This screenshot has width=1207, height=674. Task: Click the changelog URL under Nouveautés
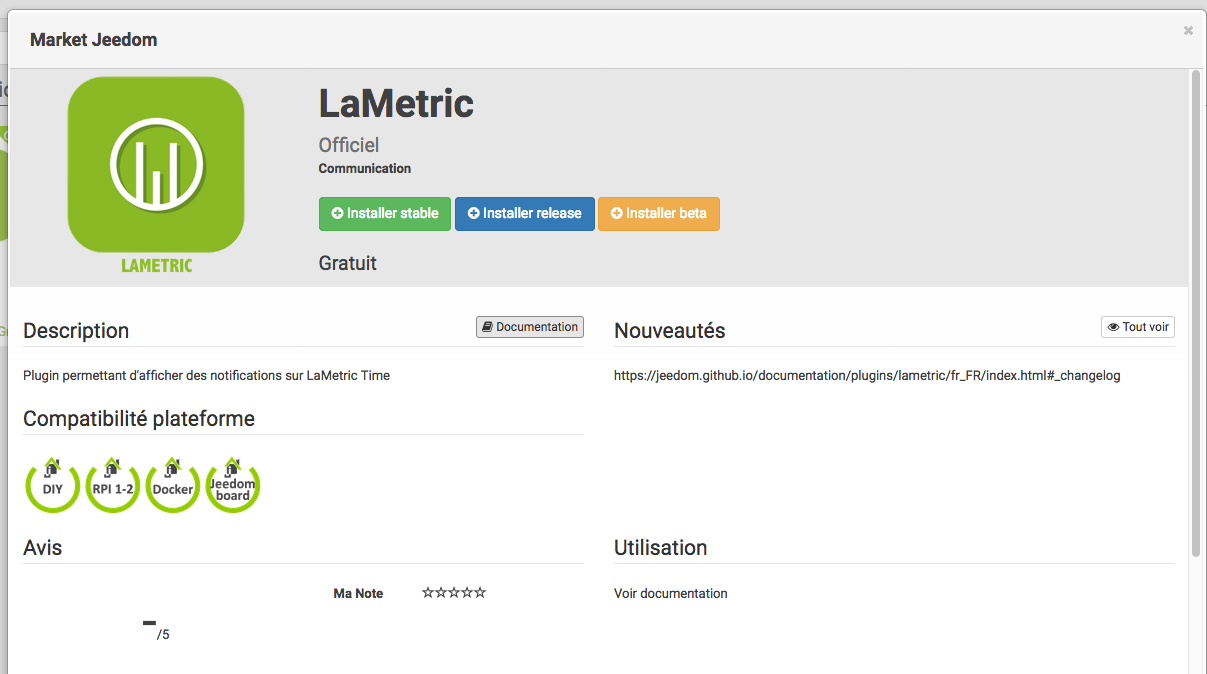[867, 376]
